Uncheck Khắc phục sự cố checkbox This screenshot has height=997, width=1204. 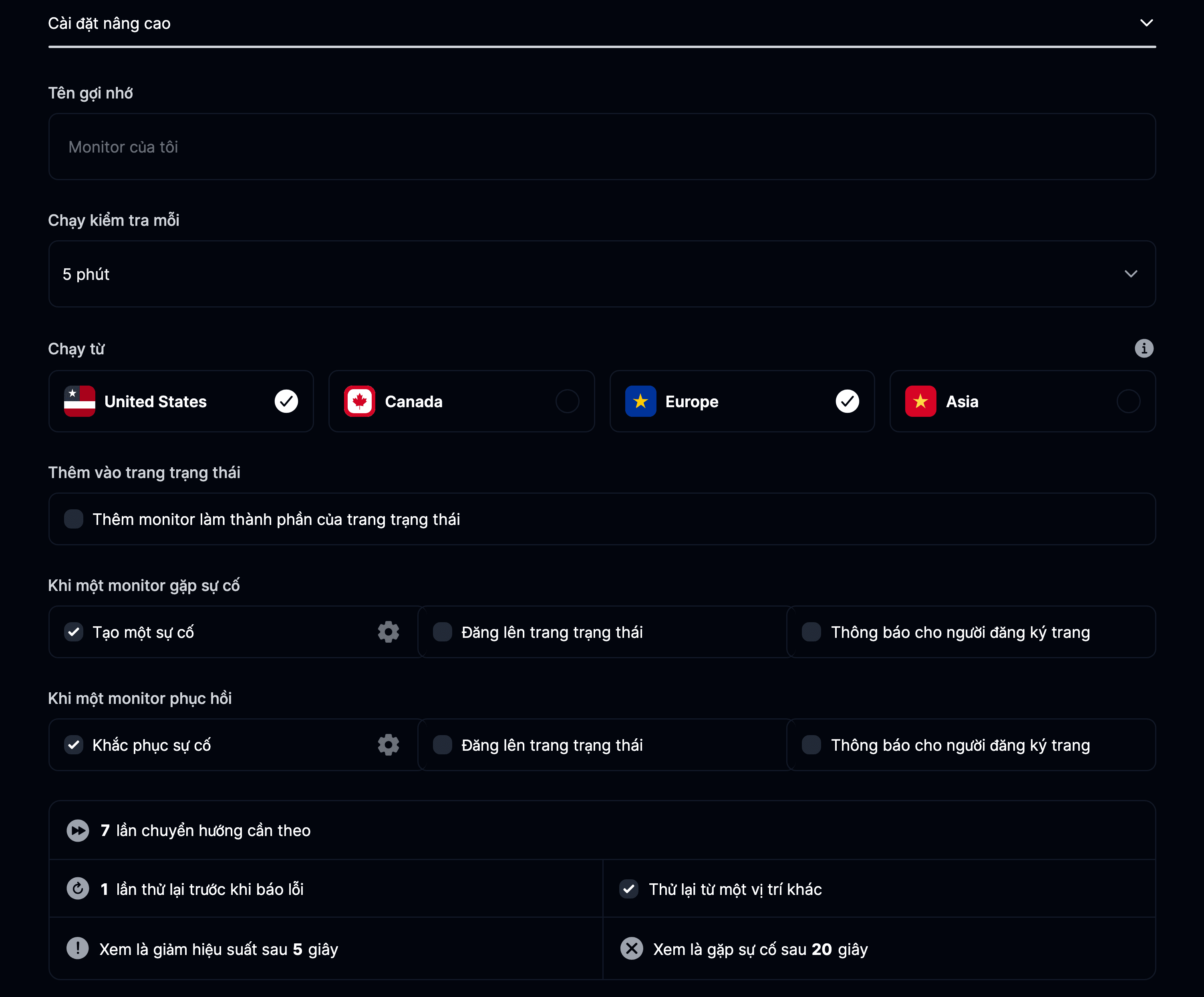pyautogui.click(x=73, y=745)
